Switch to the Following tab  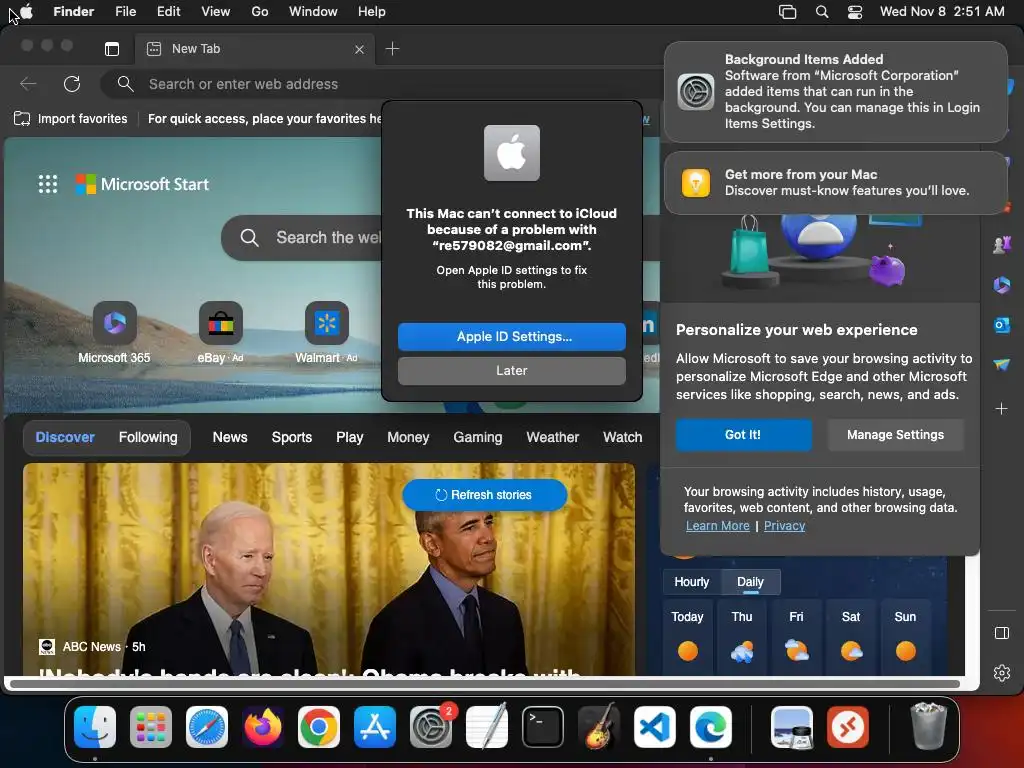click(148, 437)
